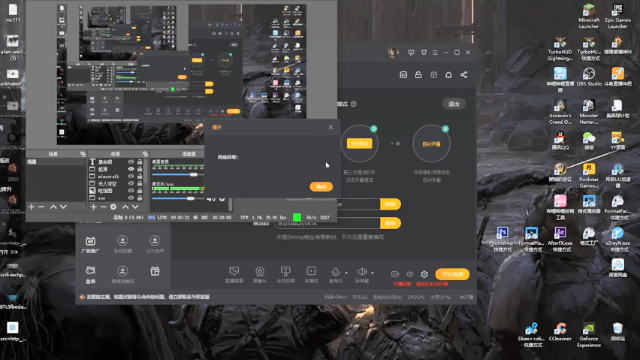
Task: Move selected source down with chevron arrow
Action: coord(135,207)
